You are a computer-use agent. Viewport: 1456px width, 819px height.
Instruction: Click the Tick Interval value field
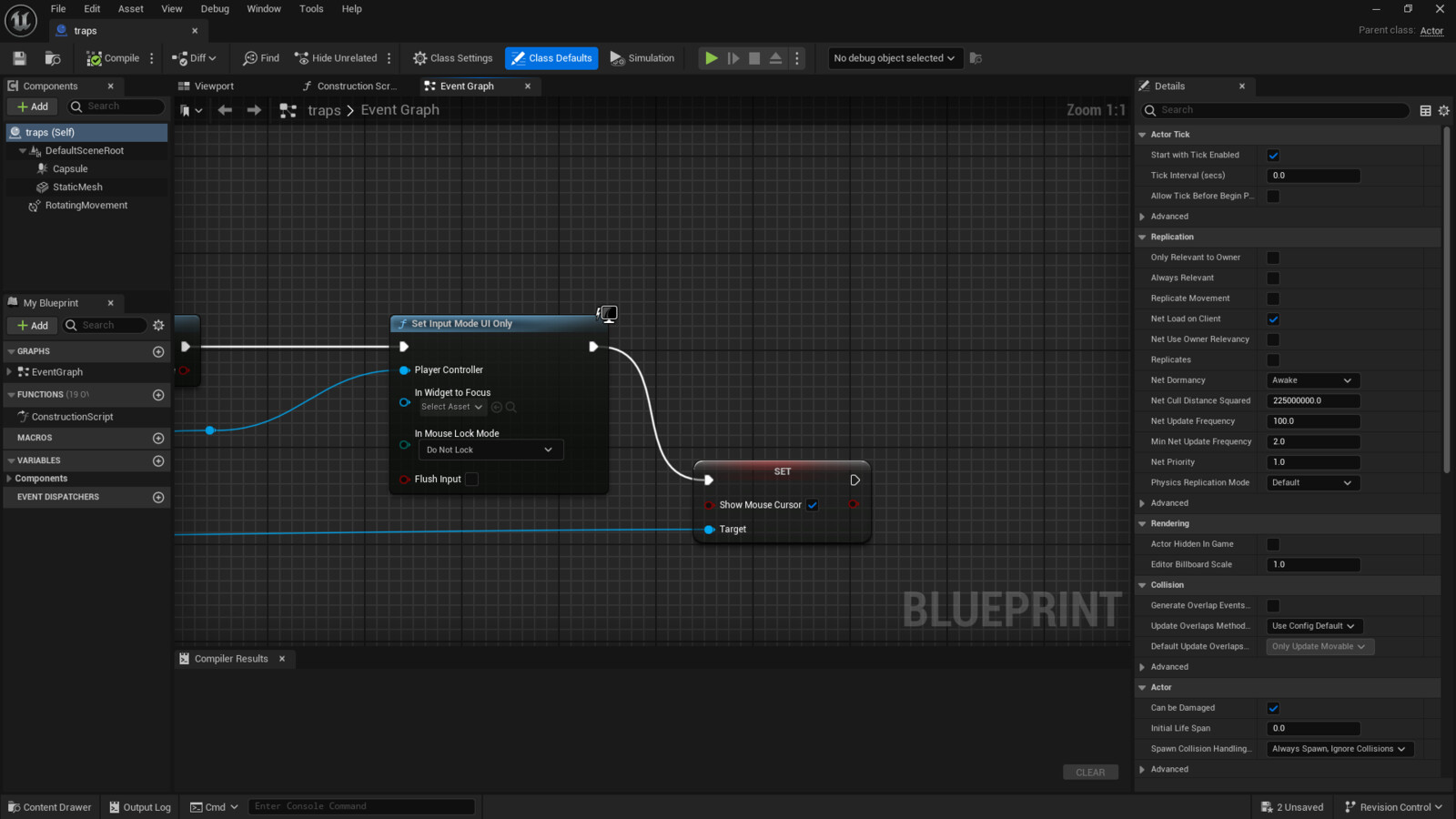click(1313, 176)
